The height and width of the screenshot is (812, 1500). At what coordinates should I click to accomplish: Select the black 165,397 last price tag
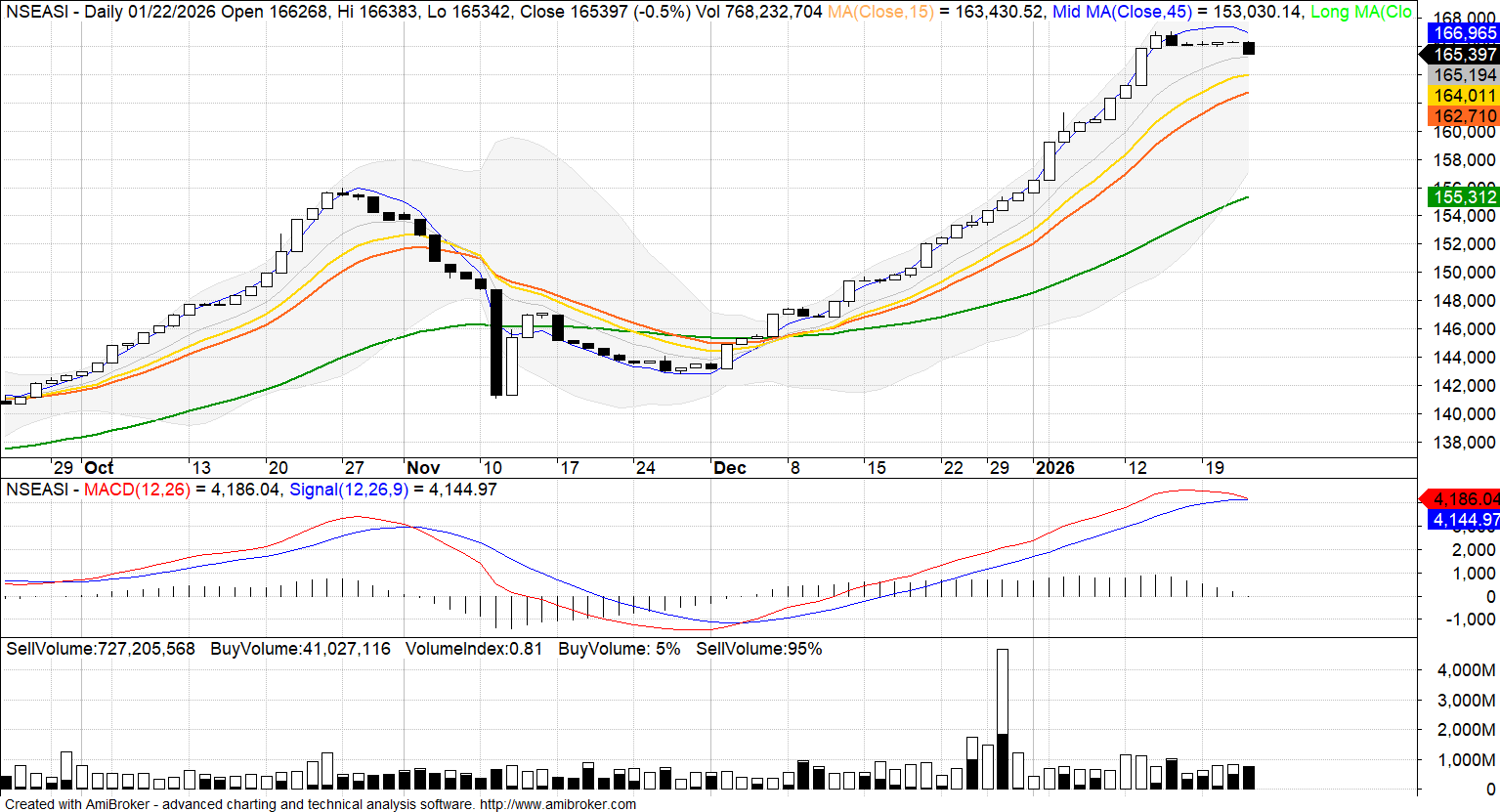pyautogui.click(x=1464, y=55)
